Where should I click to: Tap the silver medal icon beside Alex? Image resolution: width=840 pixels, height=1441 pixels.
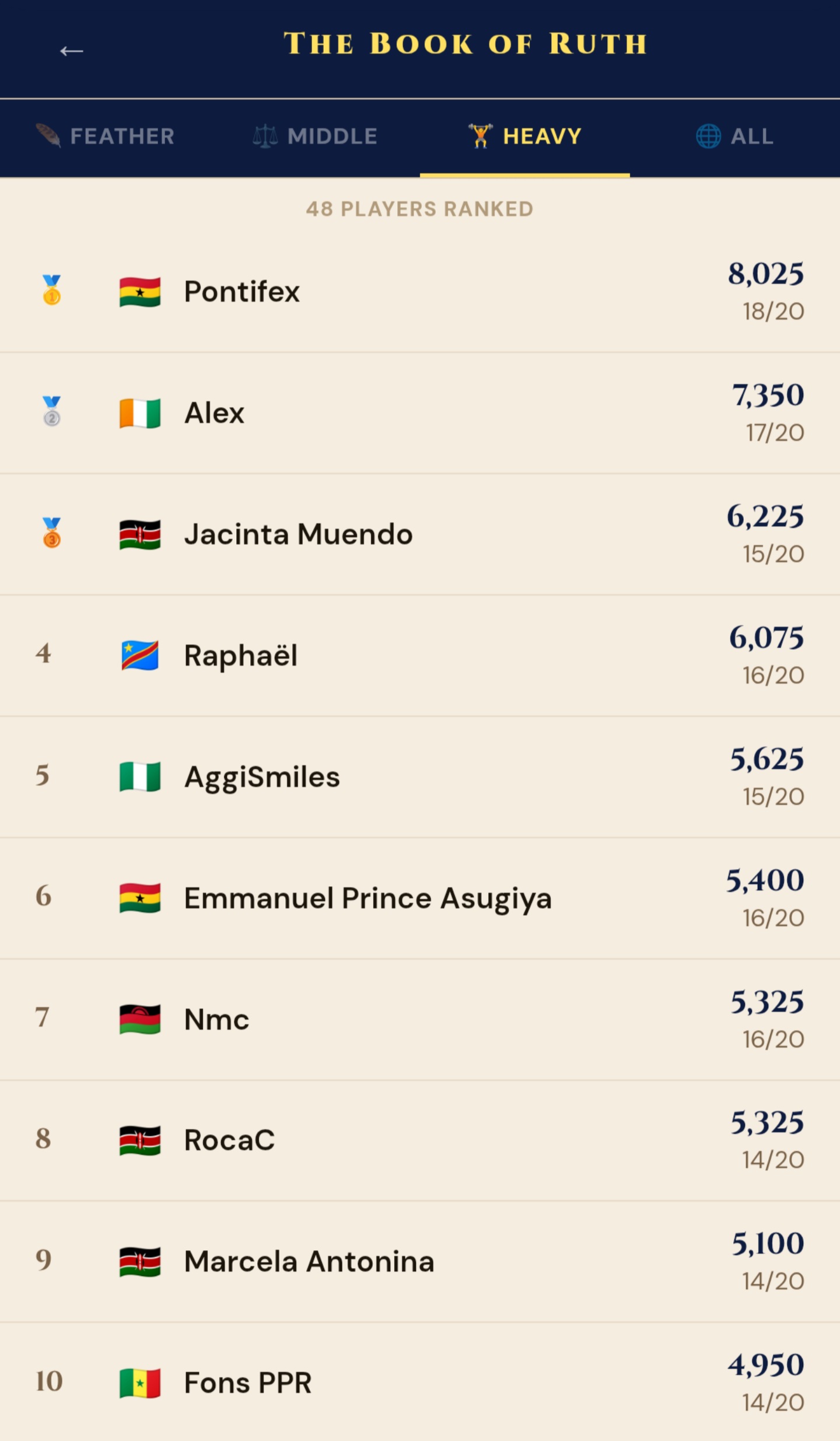click(x=52, y=411)
